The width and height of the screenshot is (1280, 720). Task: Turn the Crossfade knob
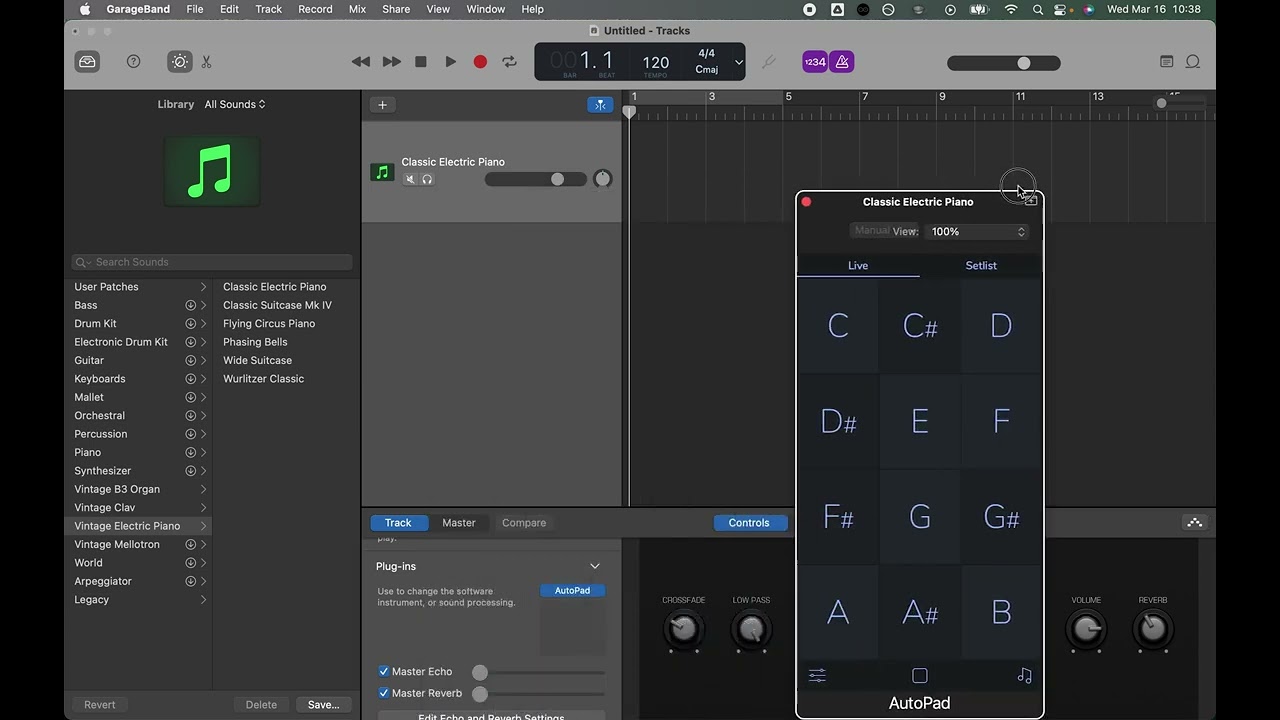pyautogui.click(x=683, y=629)
